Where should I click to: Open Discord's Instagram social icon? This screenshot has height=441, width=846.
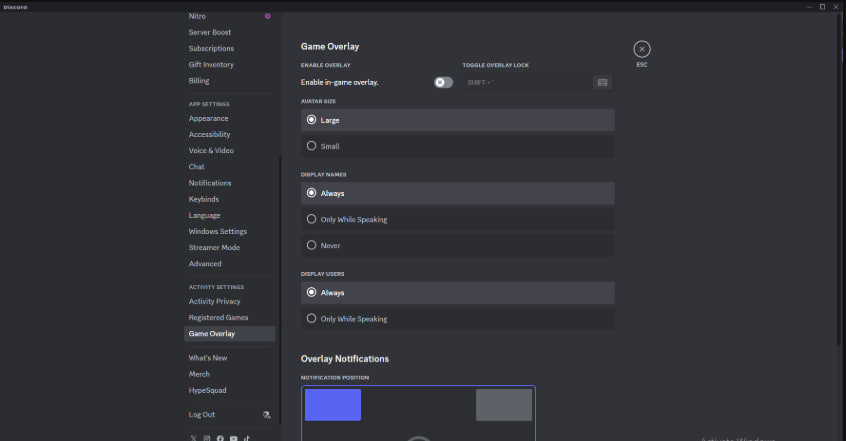(x=207, y=438)
